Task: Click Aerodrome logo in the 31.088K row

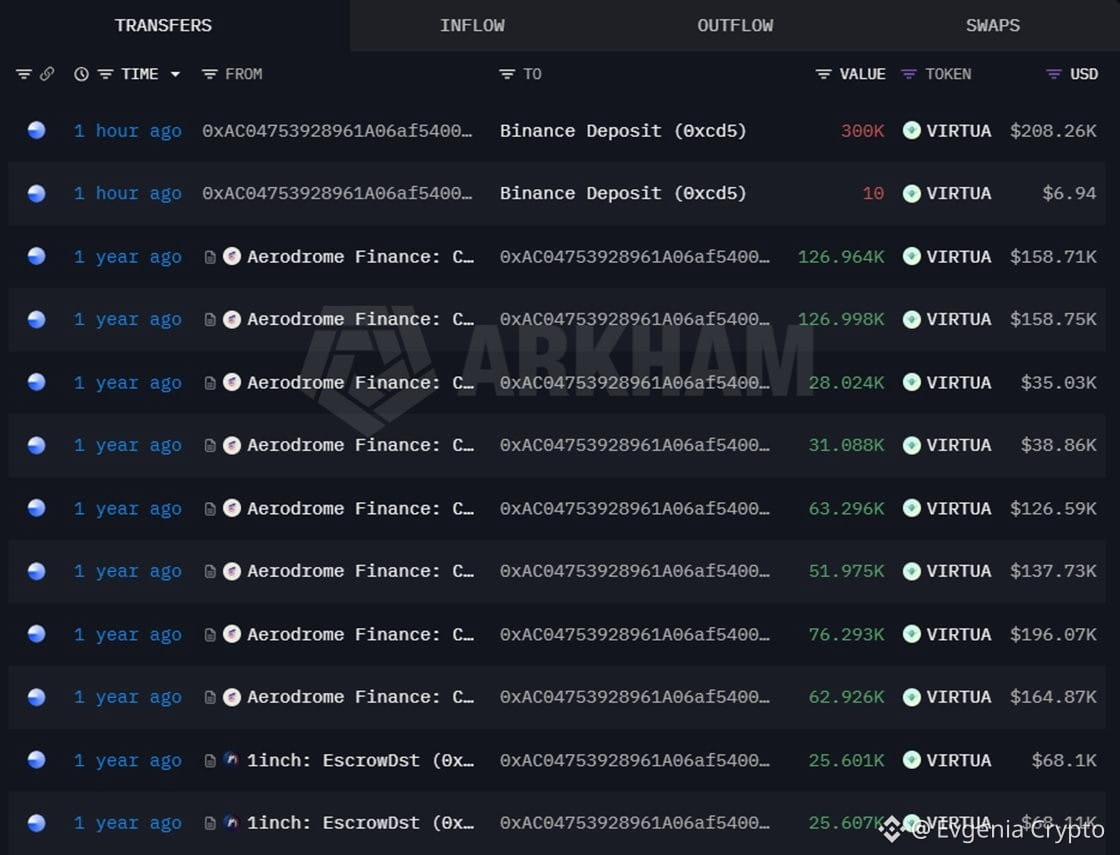Action: coord(232,445)
